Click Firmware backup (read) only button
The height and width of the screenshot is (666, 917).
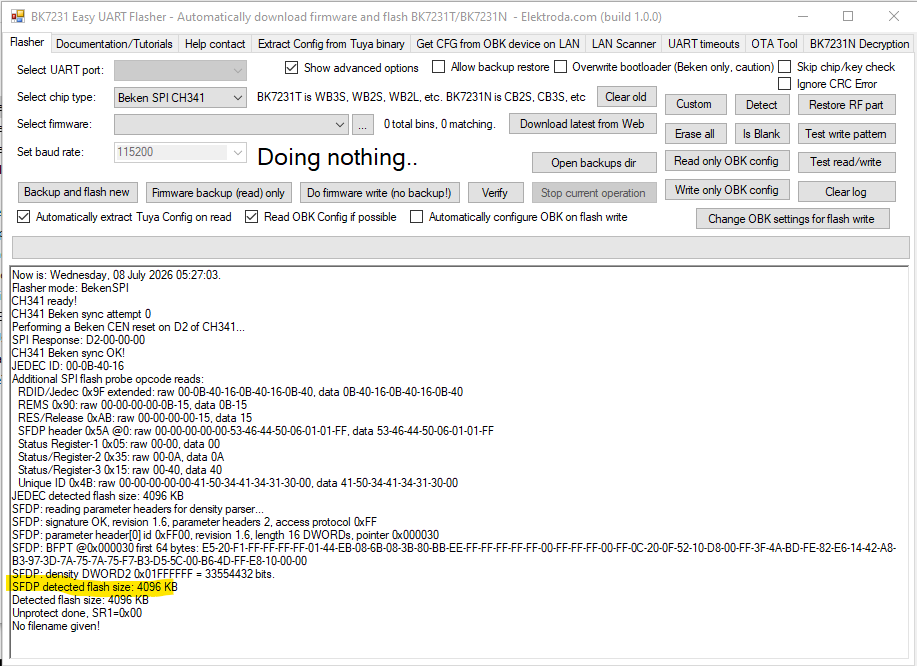(218, 192)
